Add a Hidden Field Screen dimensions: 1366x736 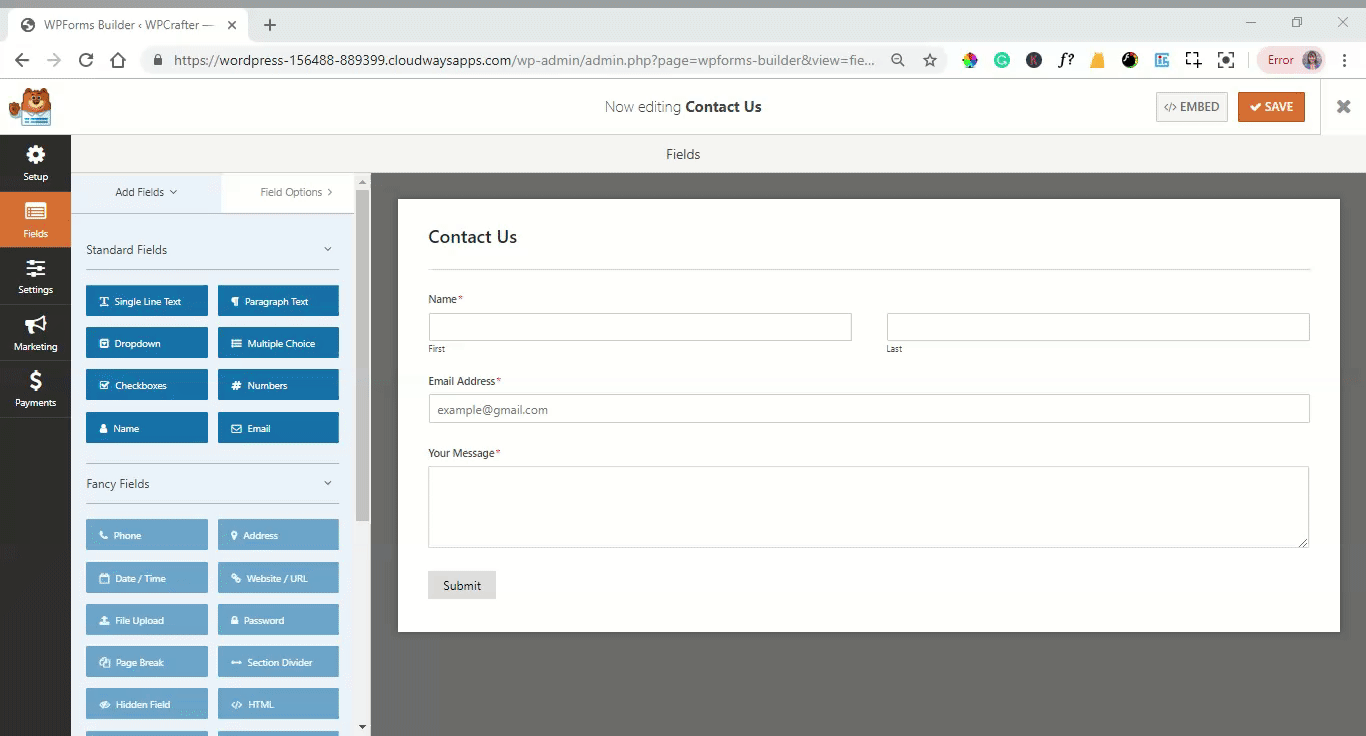pos(147,704)
